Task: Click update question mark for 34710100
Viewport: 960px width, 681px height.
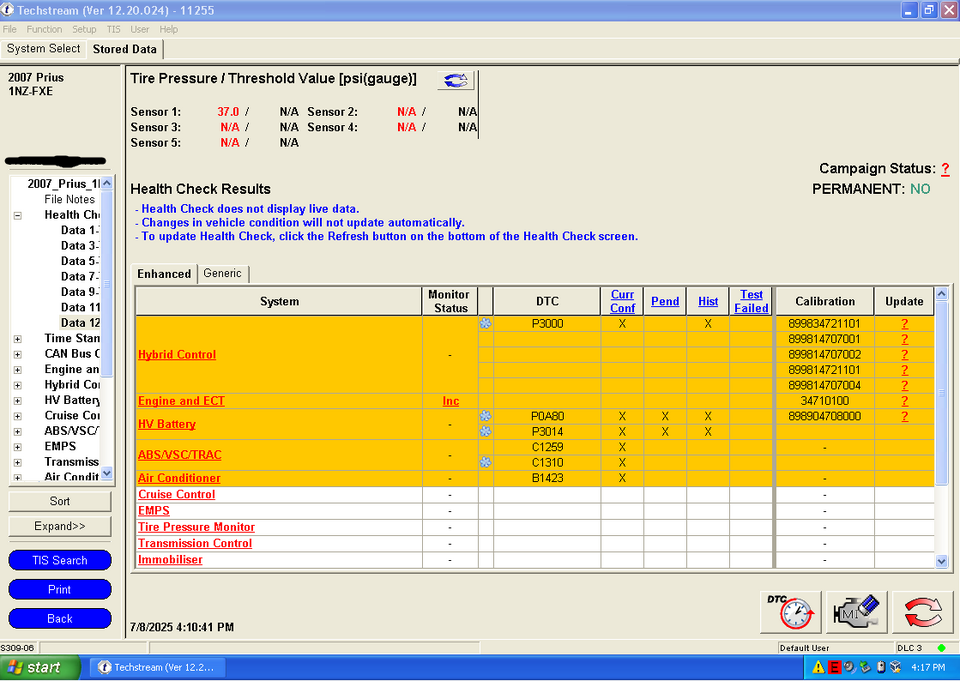Action: pyautogui.click(x=905, y=401)
